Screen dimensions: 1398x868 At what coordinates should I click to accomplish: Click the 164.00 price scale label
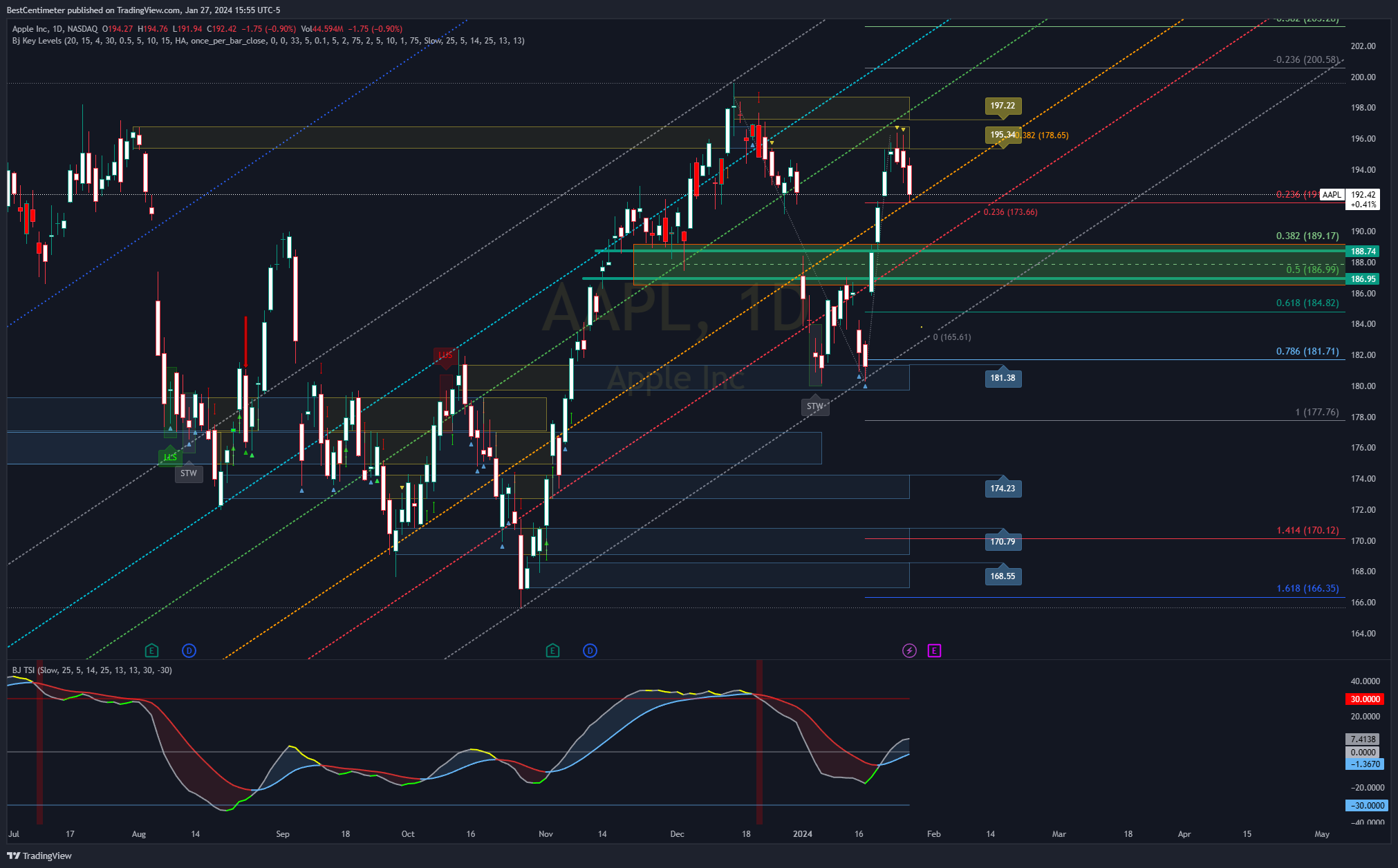click(1363, 633)
